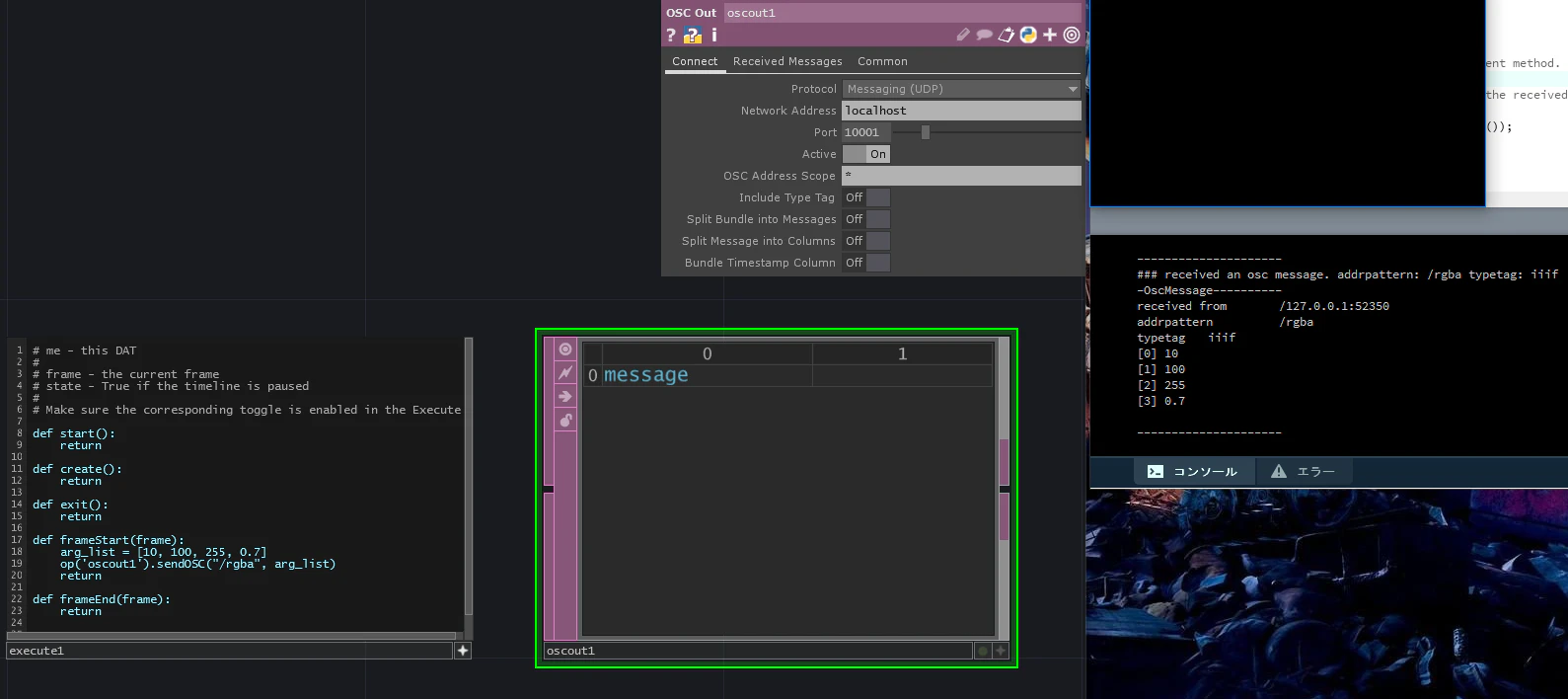This screenshot has width=1568, height=699.
Task: Open Python help for OSC Out
Action: 693,35
